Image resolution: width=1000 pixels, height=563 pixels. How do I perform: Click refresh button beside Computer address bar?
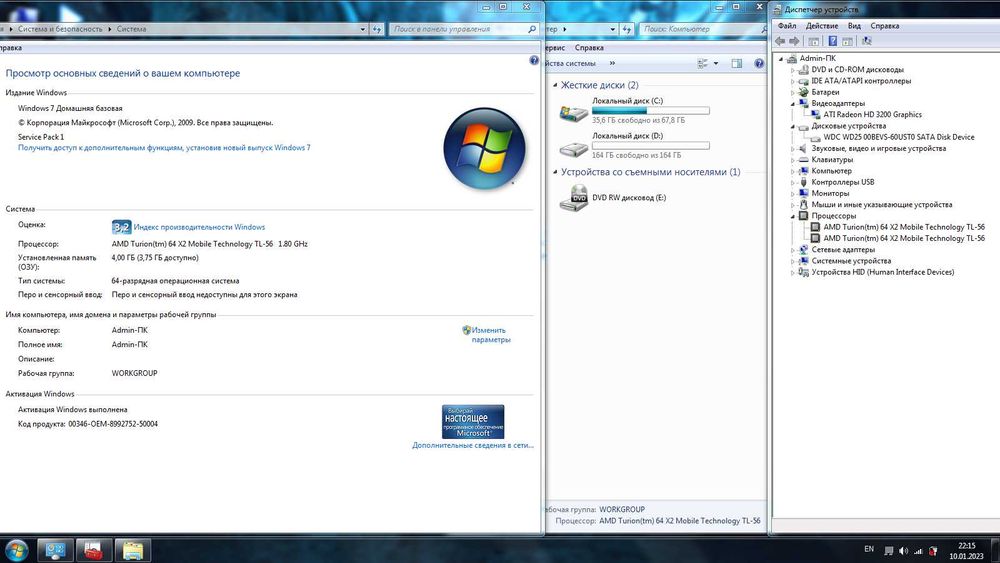pos(627,29)
